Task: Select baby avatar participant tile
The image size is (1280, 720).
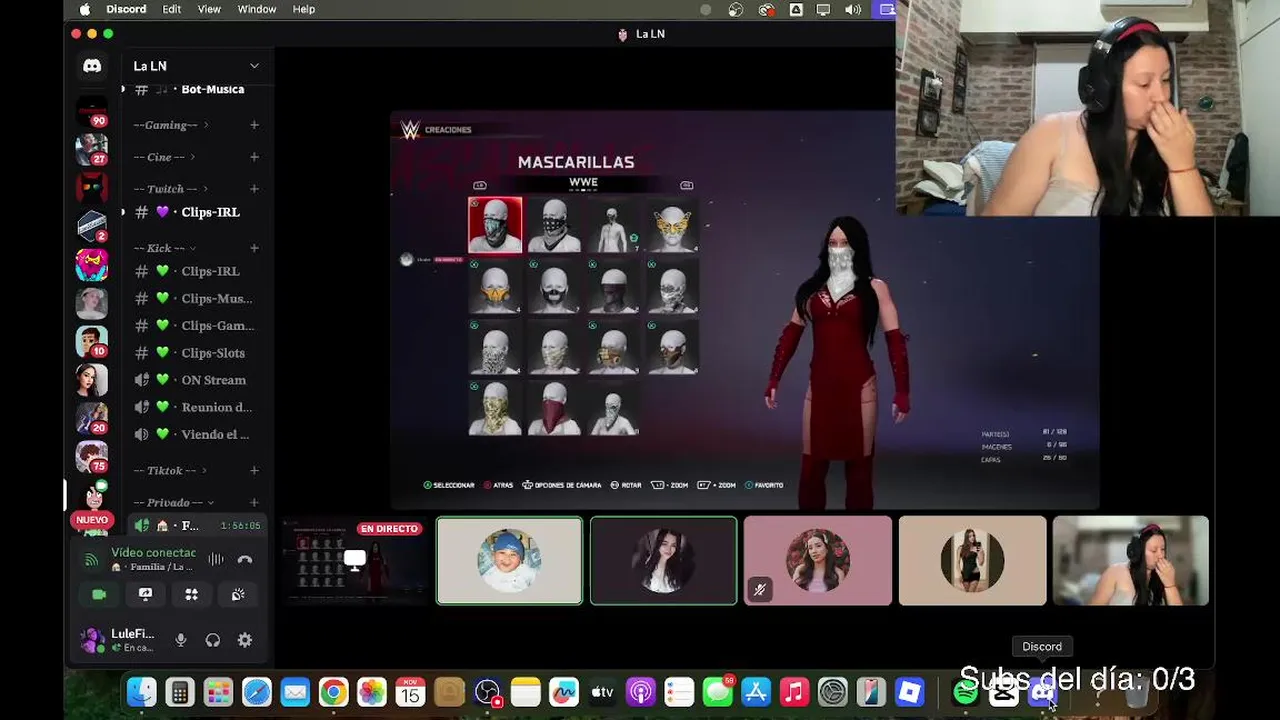Action: click(509, 561)
